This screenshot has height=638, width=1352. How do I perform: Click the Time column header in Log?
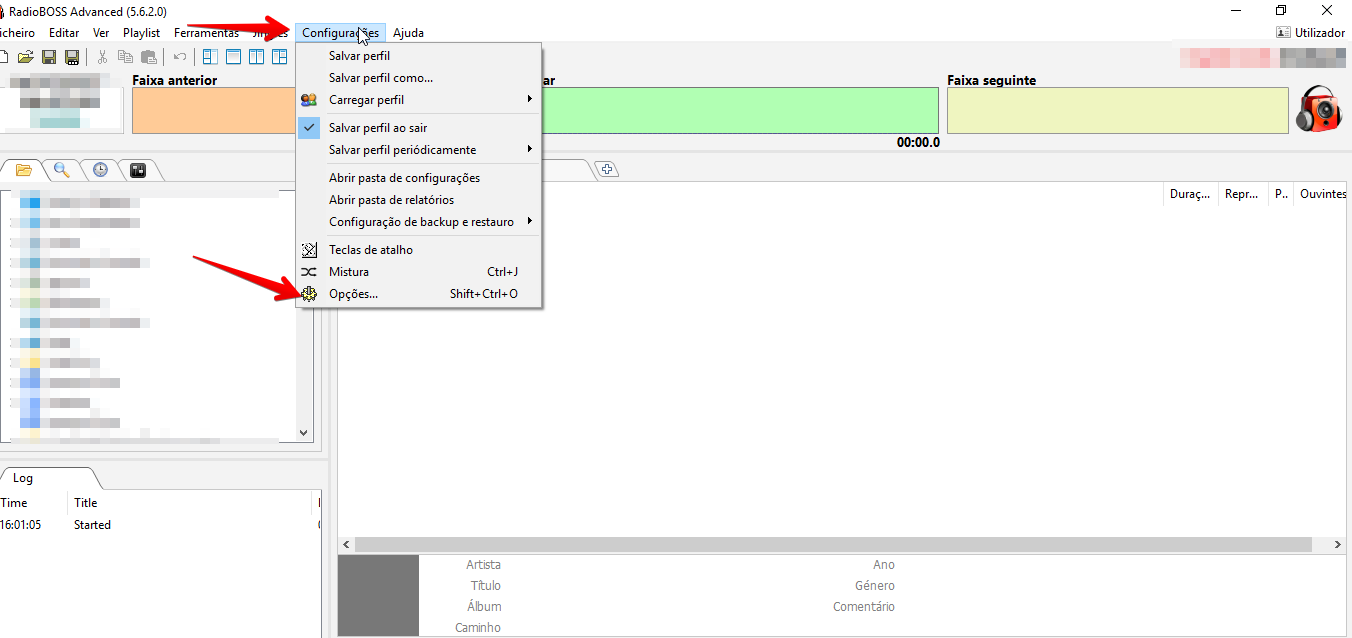[x=33, y=503]
